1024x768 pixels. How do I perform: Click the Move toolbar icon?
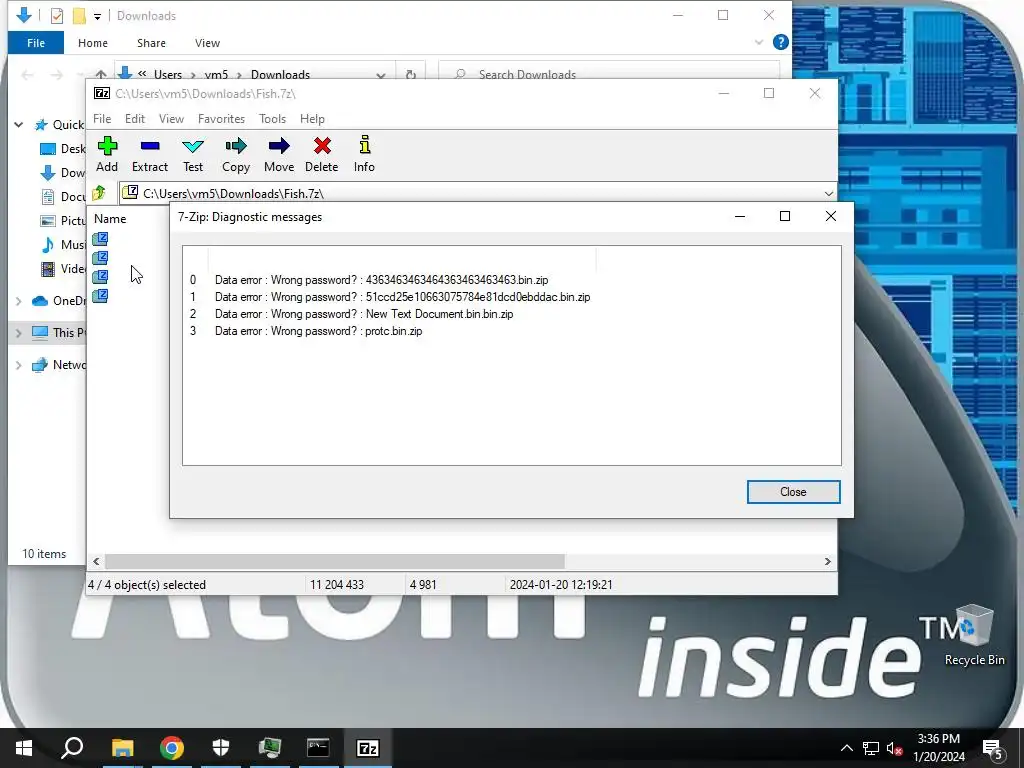coord(279,155)
